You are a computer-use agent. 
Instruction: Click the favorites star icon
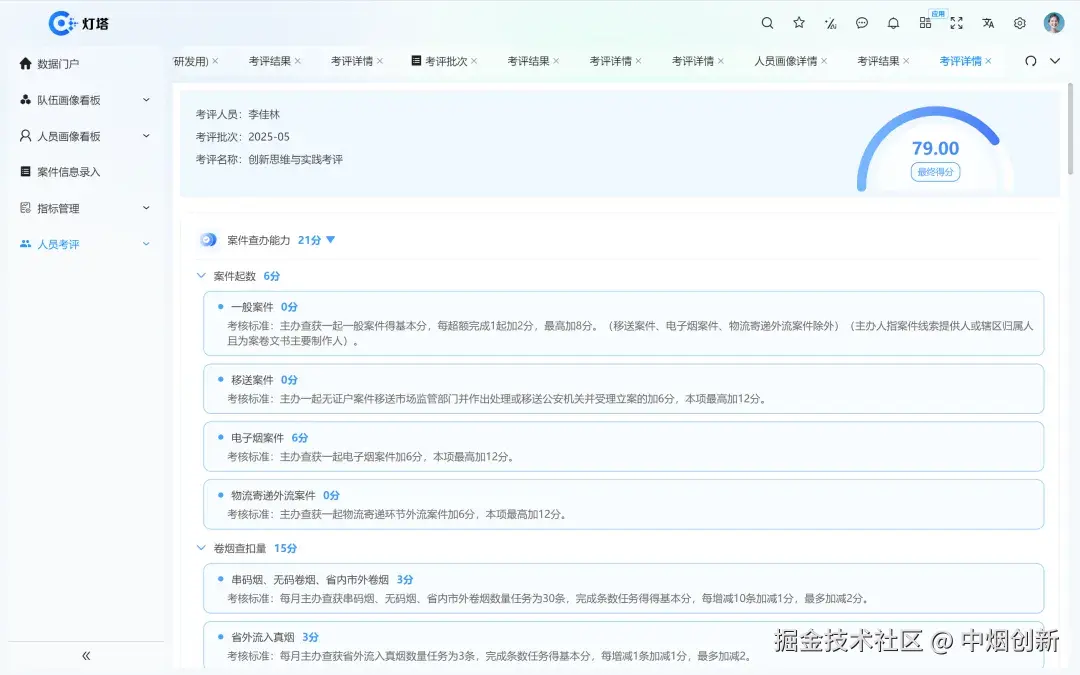797,22
